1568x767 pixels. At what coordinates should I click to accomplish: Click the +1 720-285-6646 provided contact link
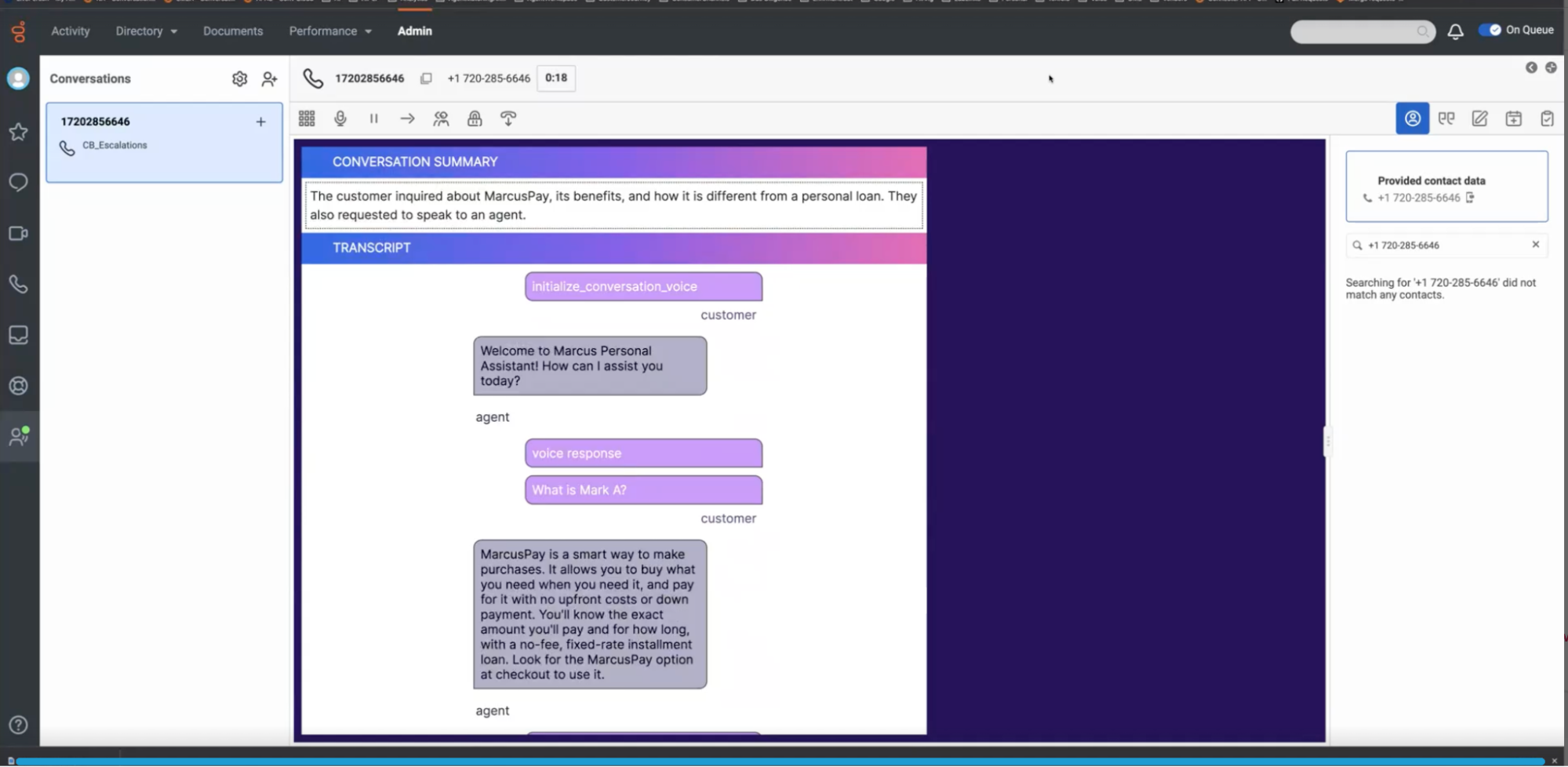[x=1418, y=198]
